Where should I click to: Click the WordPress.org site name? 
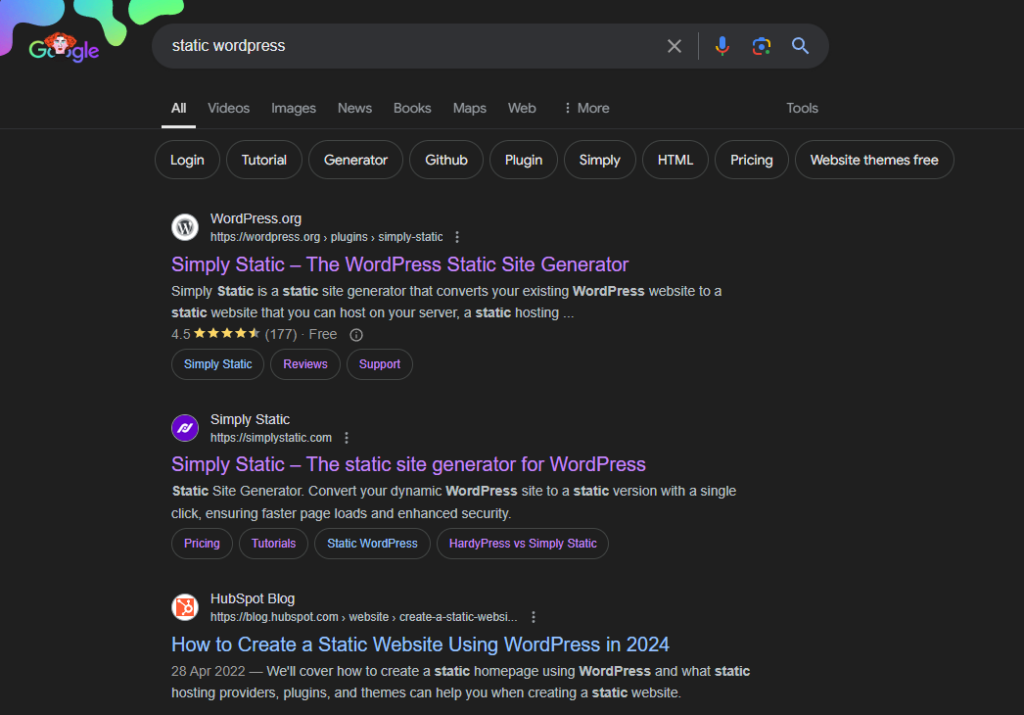(256, 219)
